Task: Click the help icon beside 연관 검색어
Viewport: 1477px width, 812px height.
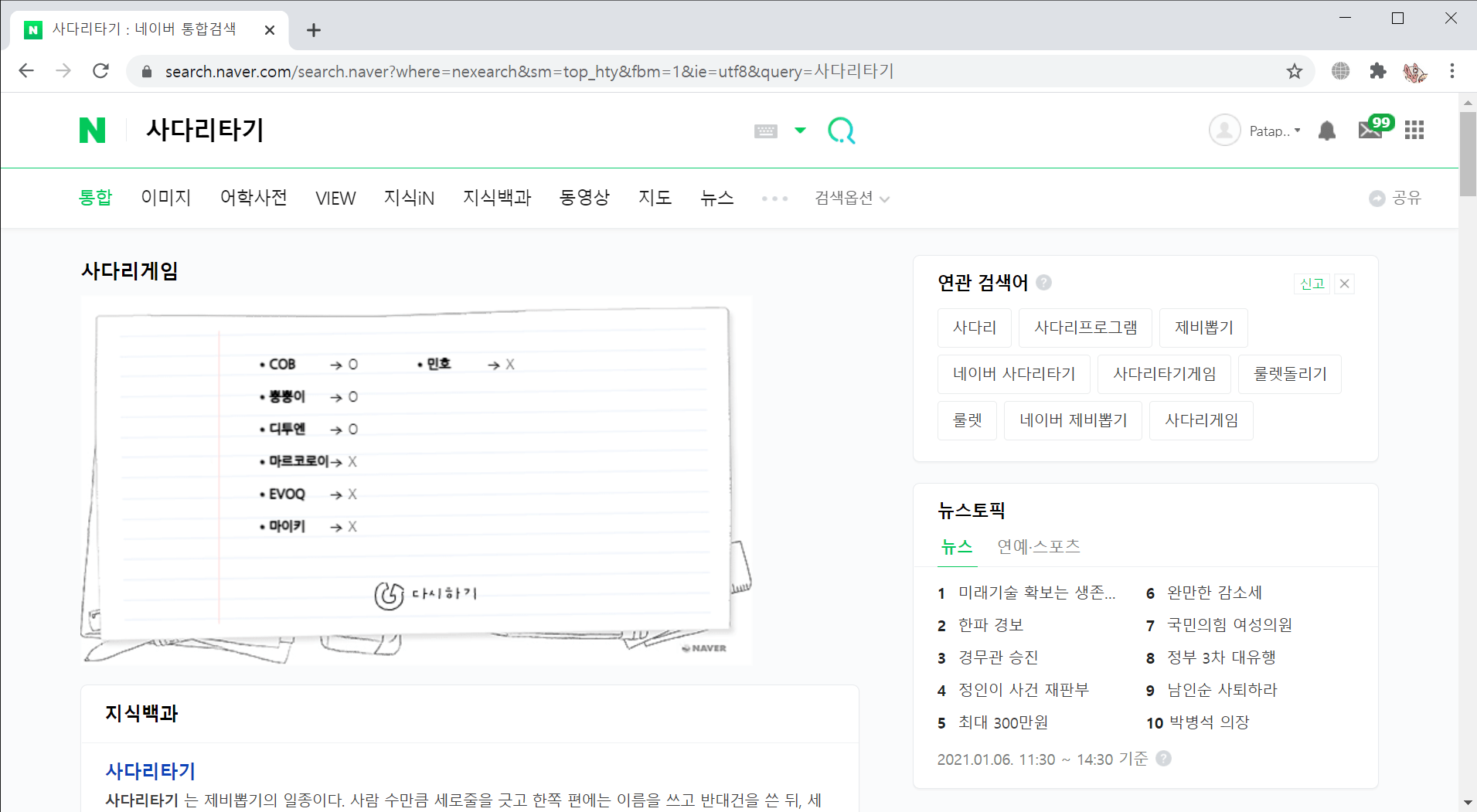Action: click(1043, 283)
